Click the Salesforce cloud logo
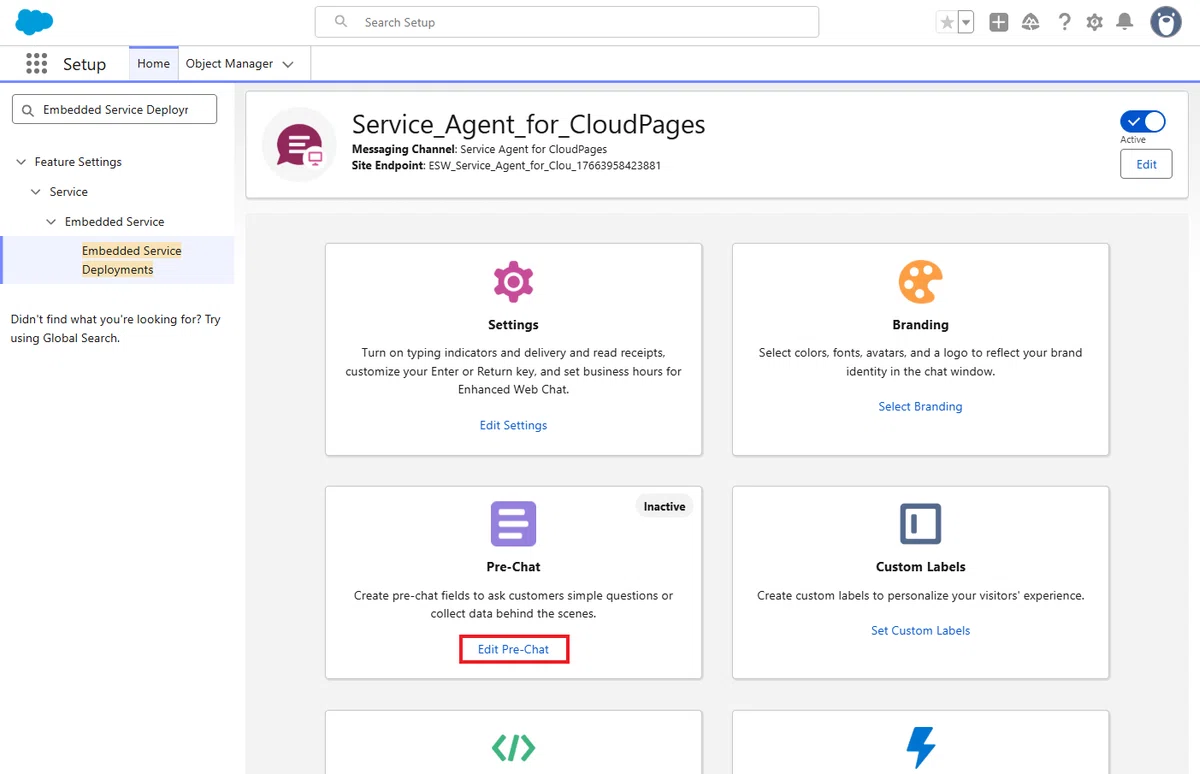This screenshot has width=1200, height=774. coord(34,21)
